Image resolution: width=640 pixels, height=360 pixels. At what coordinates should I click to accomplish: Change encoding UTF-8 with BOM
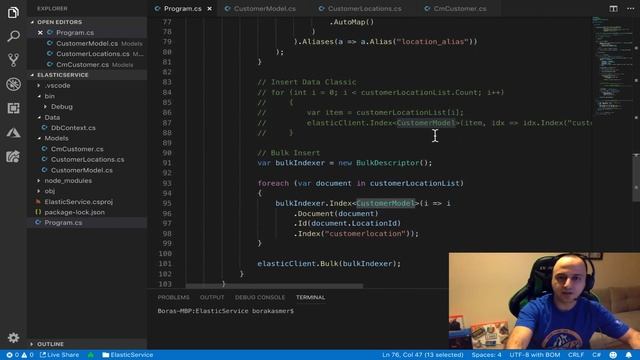pos(535,355)
